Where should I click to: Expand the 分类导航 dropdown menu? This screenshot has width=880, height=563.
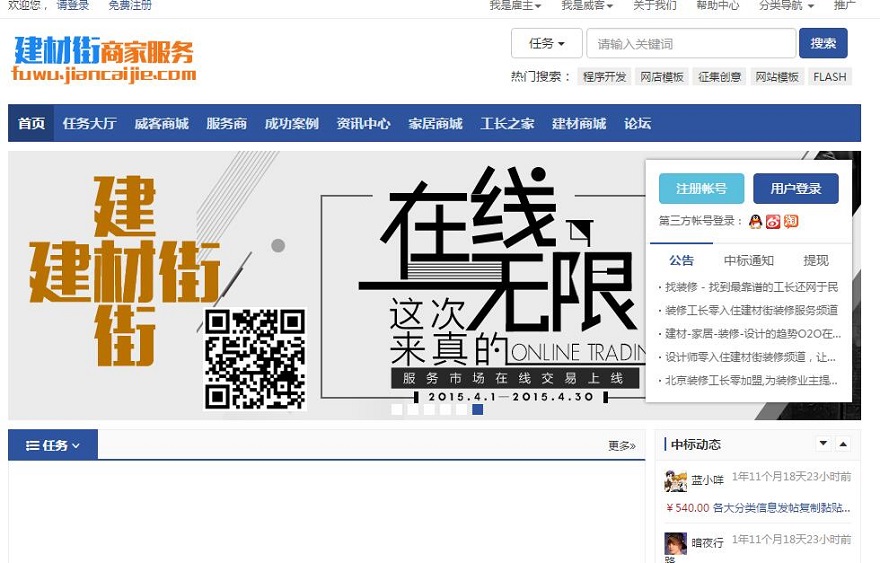(x=786, y=6)
